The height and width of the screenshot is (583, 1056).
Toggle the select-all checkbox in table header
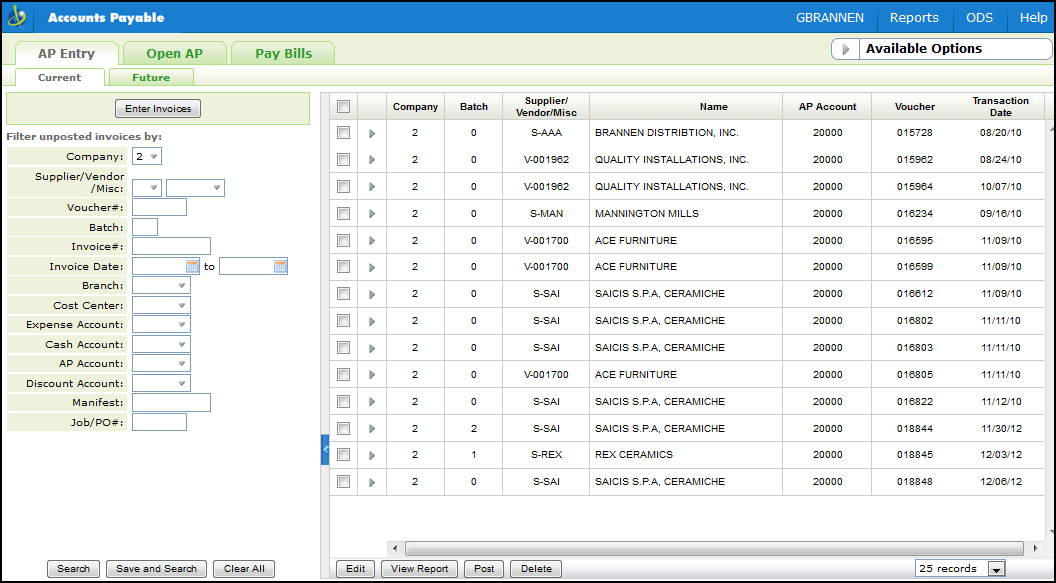click(x=344, y=107)
